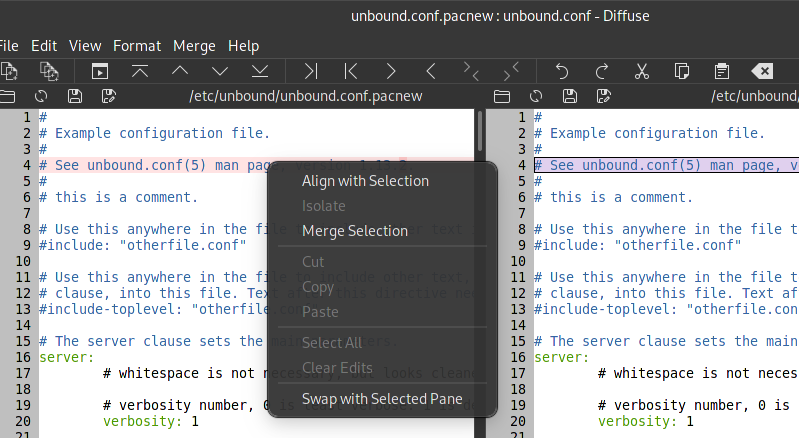
Task: Click 'server:' on line 16 in left pane
Action: pos(67,357)
